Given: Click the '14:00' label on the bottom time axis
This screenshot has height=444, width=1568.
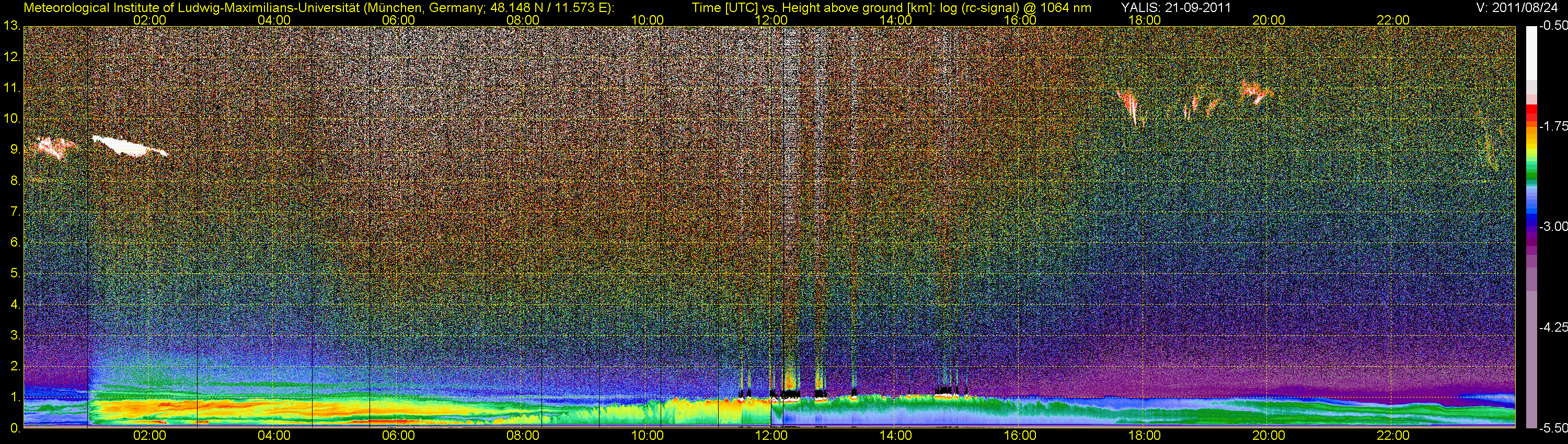Looking at the screenshot, I should point(895,436).
